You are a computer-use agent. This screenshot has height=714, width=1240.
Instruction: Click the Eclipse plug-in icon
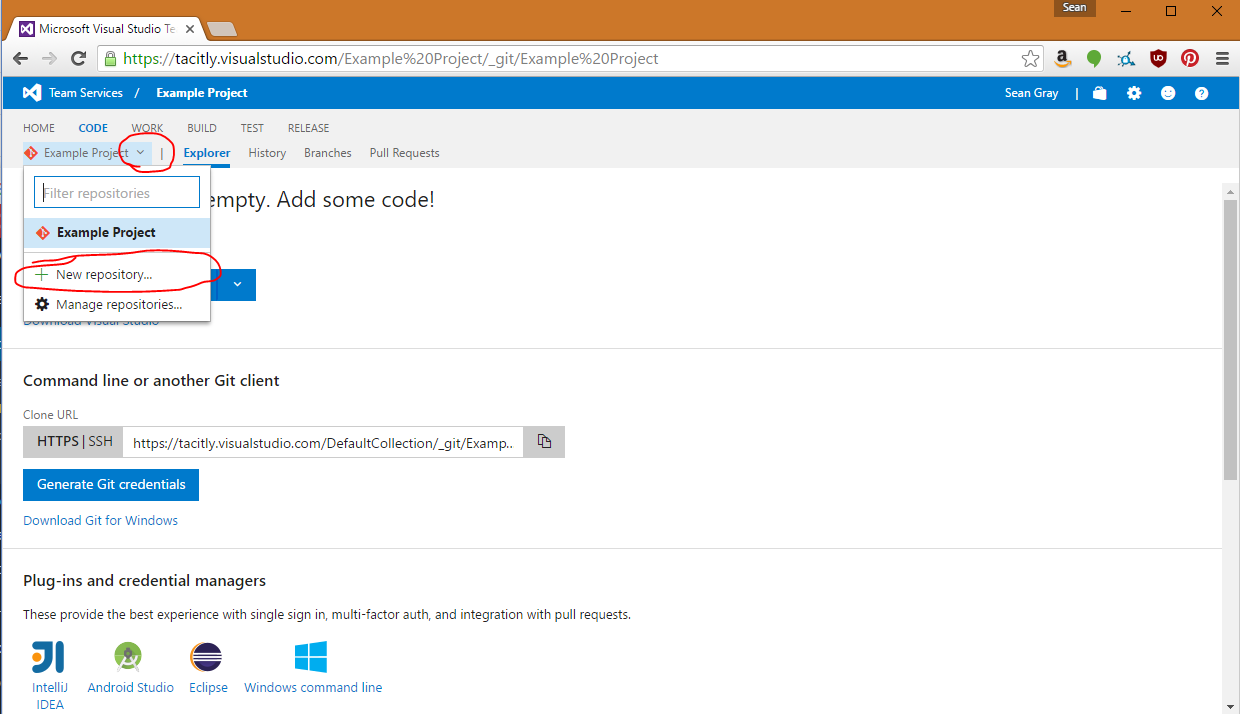point(206,657)
